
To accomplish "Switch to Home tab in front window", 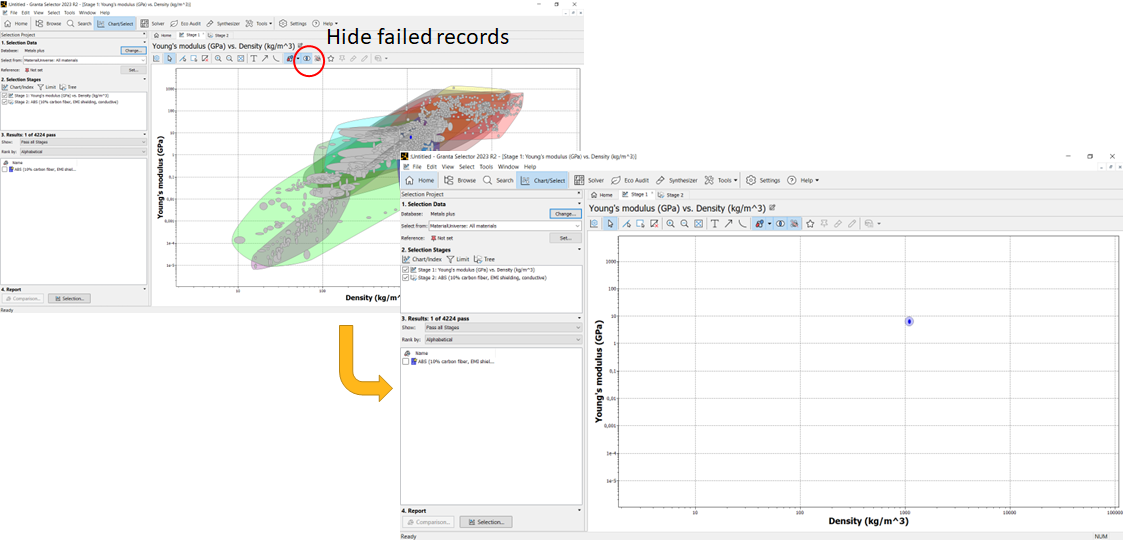I will [x=602, y=195].
